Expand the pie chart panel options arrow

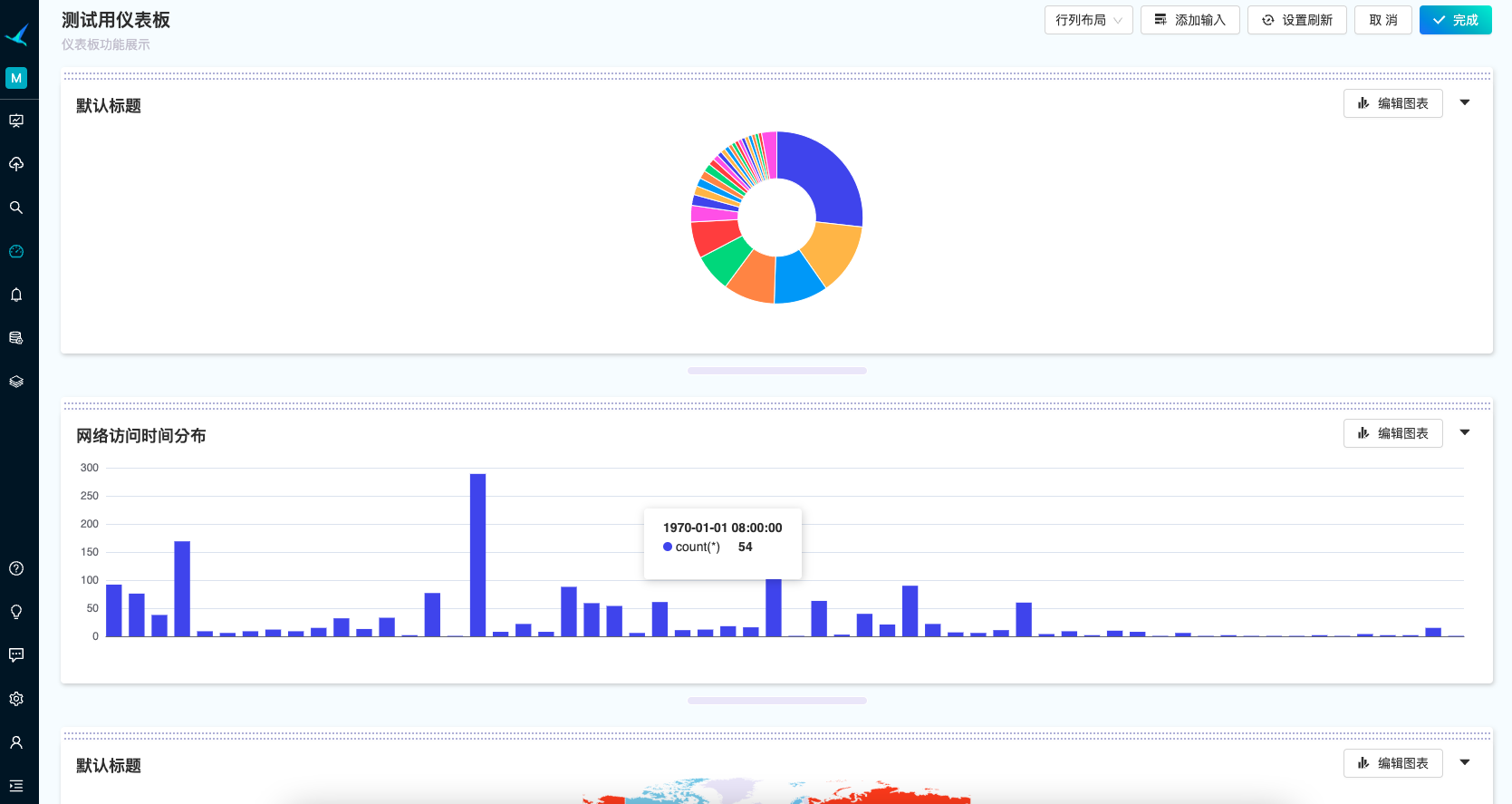pos(1465,102)
